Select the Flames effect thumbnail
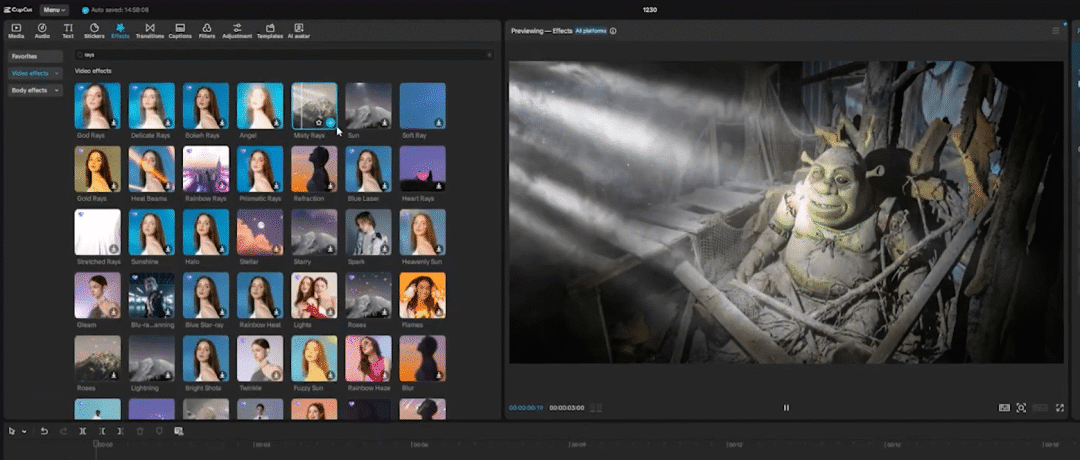Image resolution: width=1080 pixels, height=460 pixels. (x=423, y=295)
